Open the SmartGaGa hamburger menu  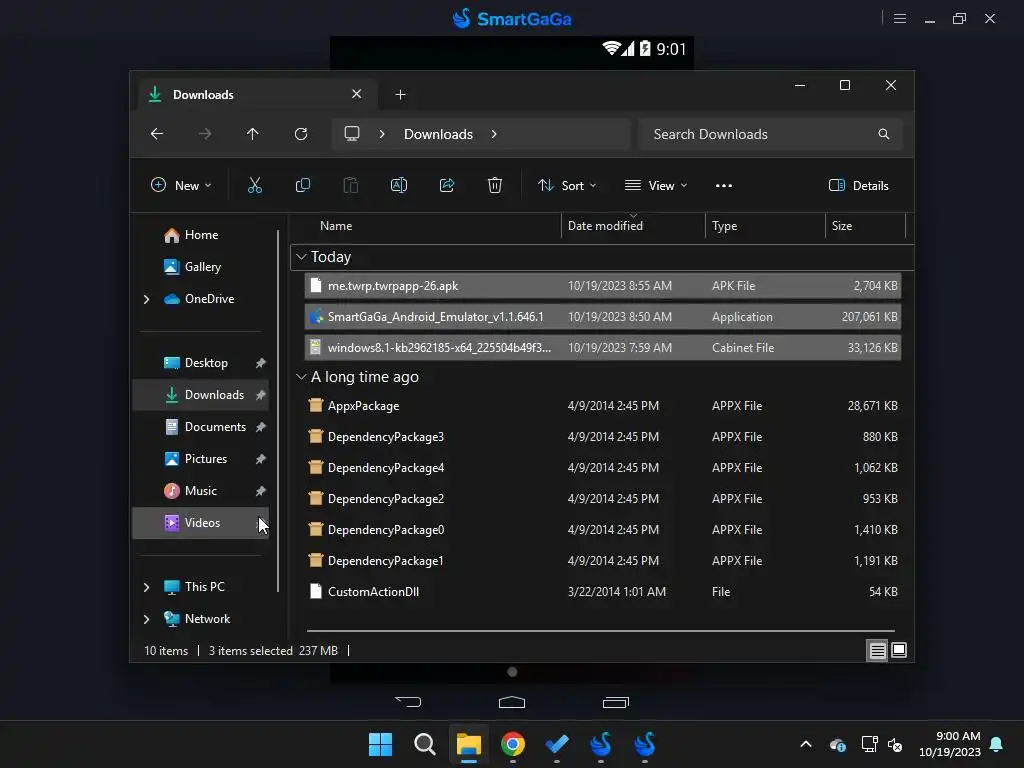coord(900,18)
